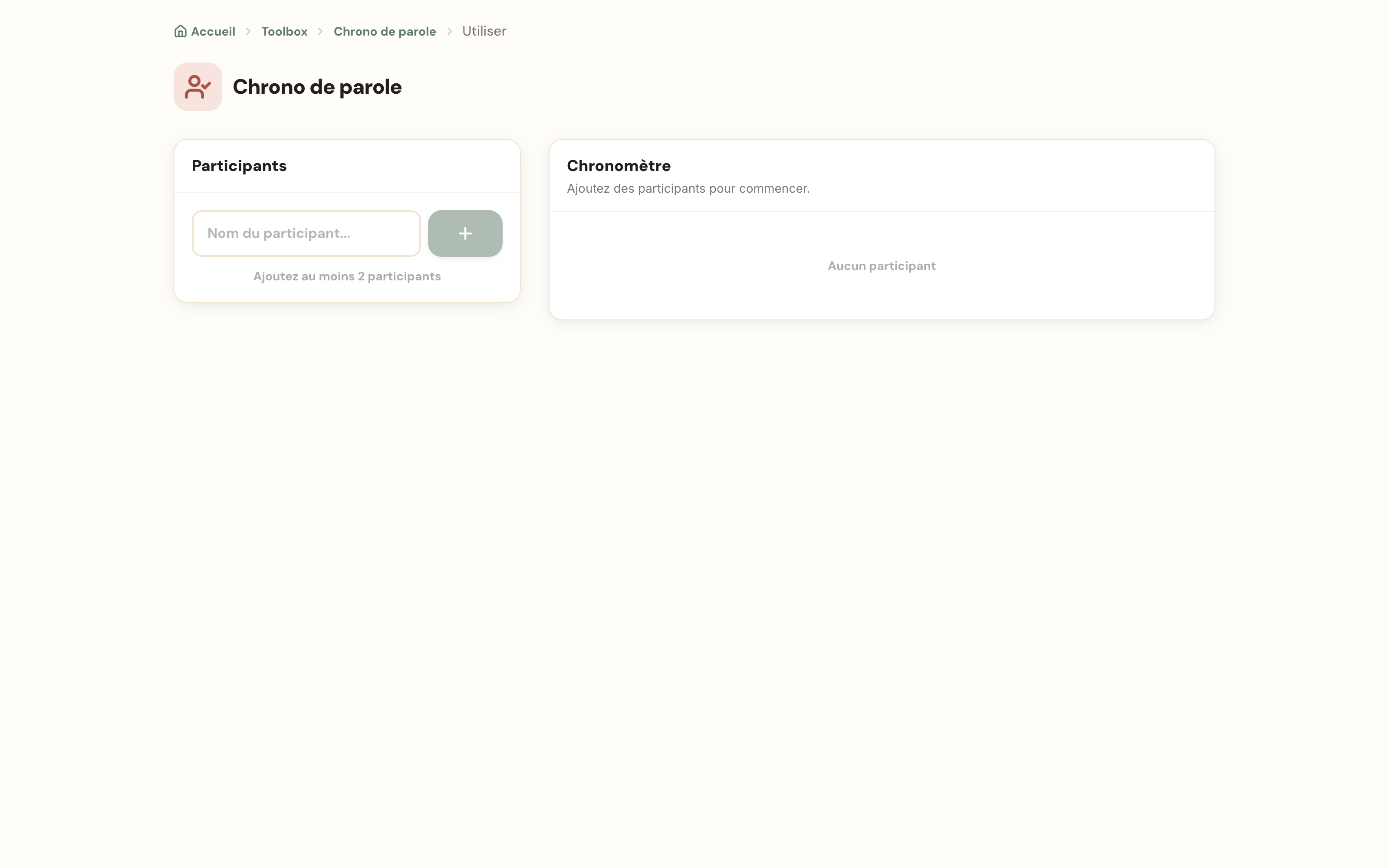Click the 'Ajoutez au moins 2 participants' hint
Image resolution: width=1389 pixels, height=868 pixels.
click(x=347, y=276)
